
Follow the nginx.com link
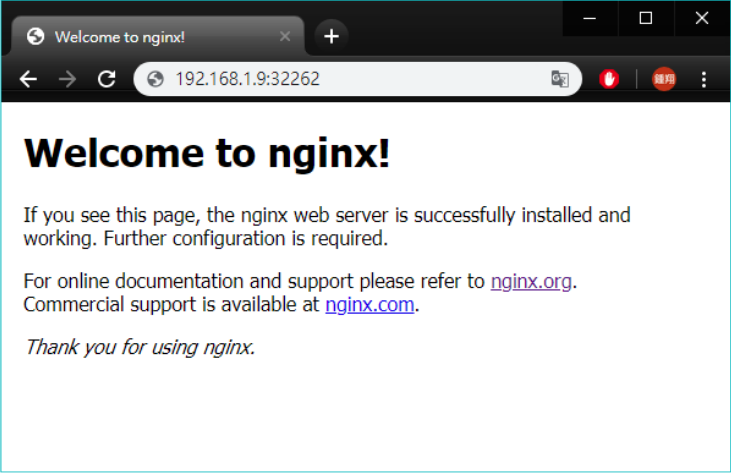pyautogui.click(x=370, y=304)
